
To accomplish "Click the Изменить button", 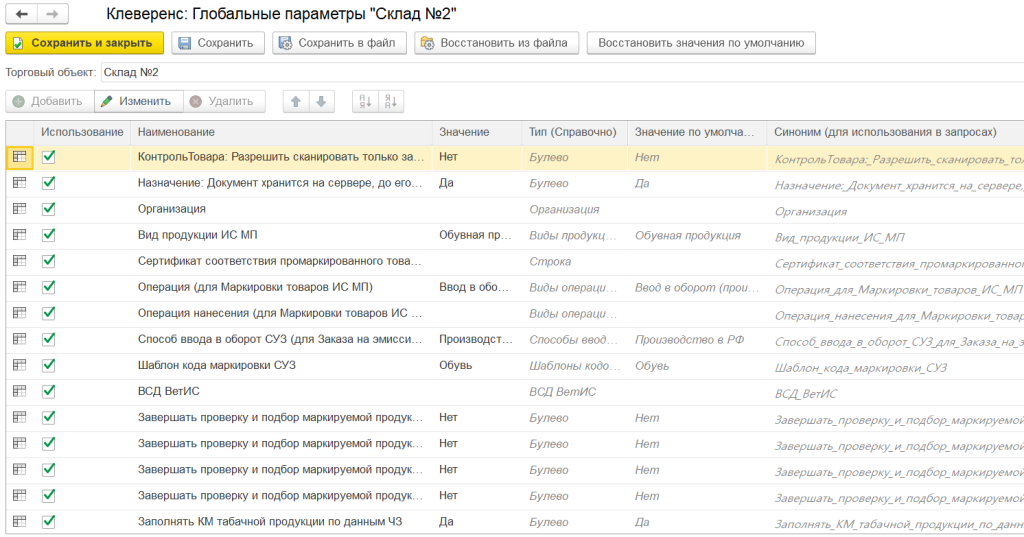I will [x=138, y=101].
